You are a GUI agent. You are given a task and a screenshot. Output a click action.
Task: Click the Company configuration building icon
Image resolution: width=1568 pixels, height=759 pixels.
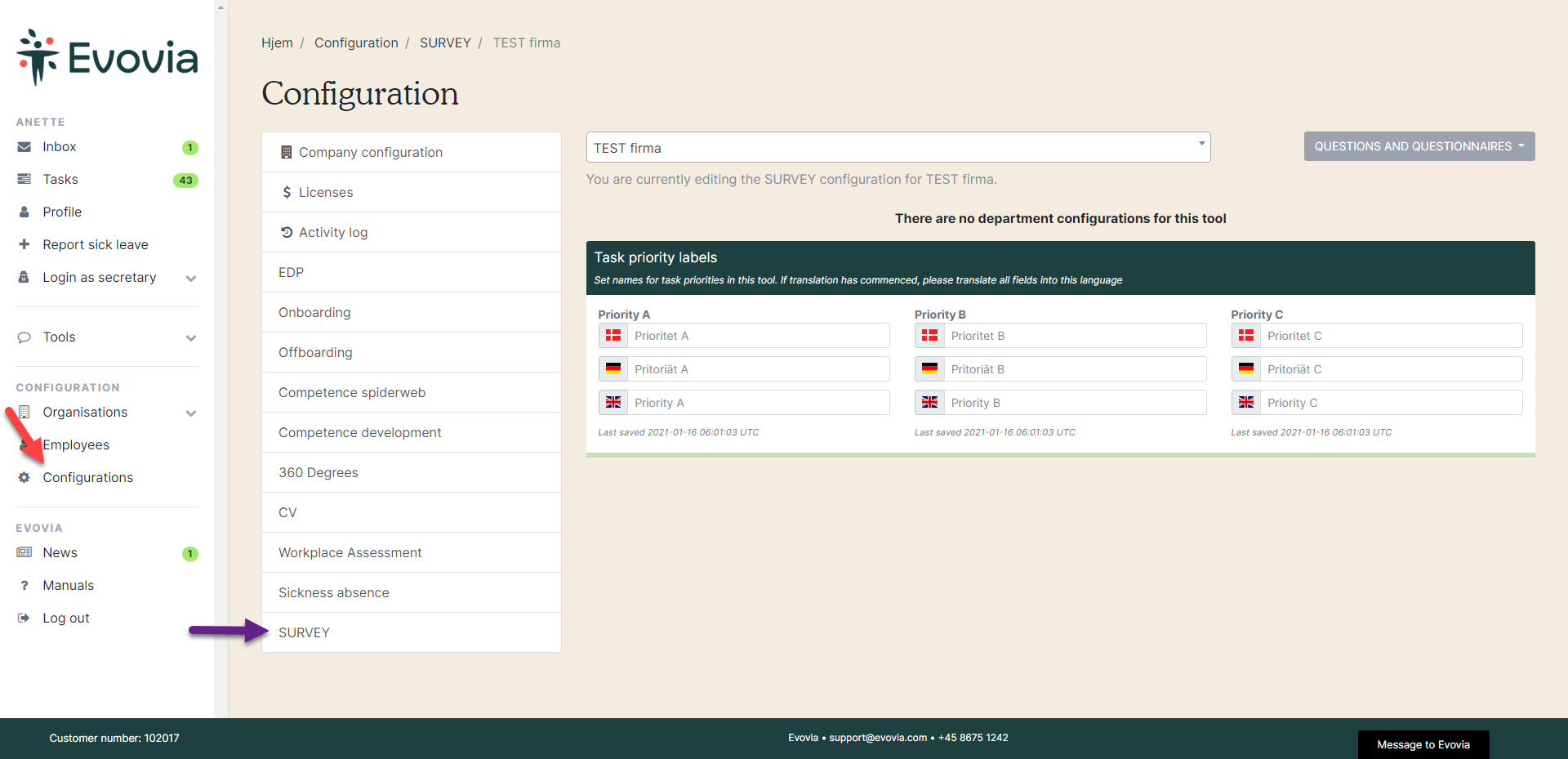(286, 152)
